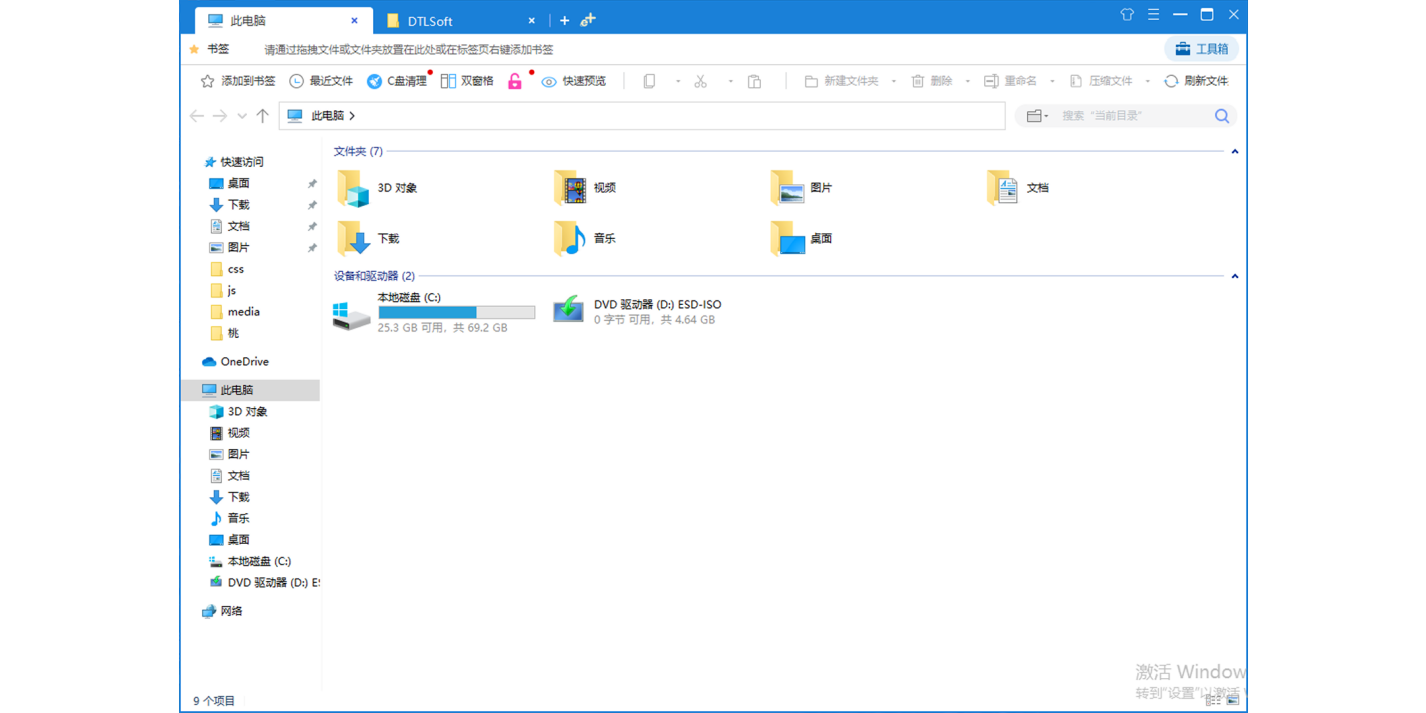Image resolution: width=1426 pixels, height=713 pixels.
Task: Select the 图片 folder in main pane
Action: point(802,188)
